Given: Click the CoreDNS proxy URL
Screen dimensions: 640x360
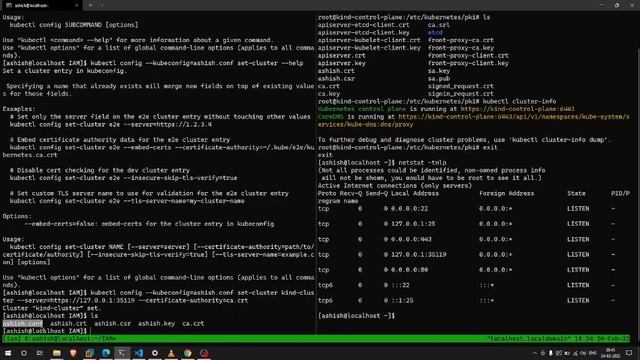Looking at the screenshot, I should click(x=473, y=120).
